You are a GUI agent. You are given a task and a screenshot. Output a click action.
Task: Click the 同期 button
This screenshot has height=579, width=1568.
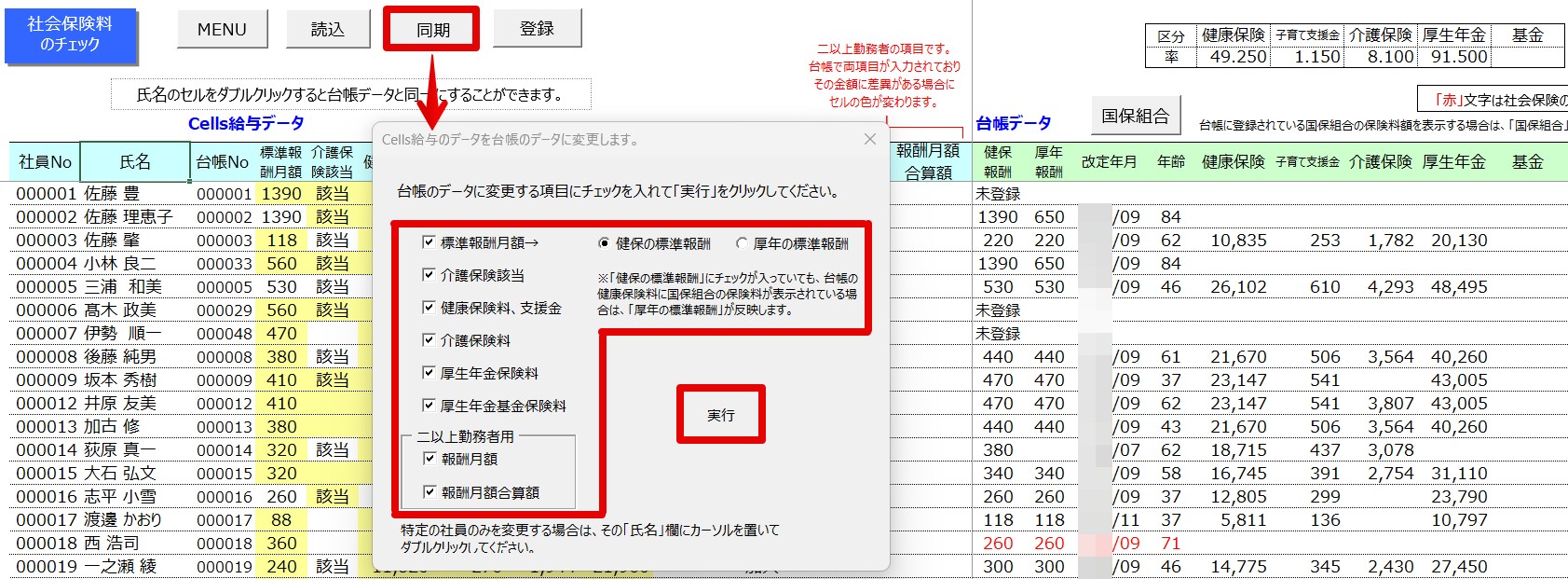pos(432,30)
